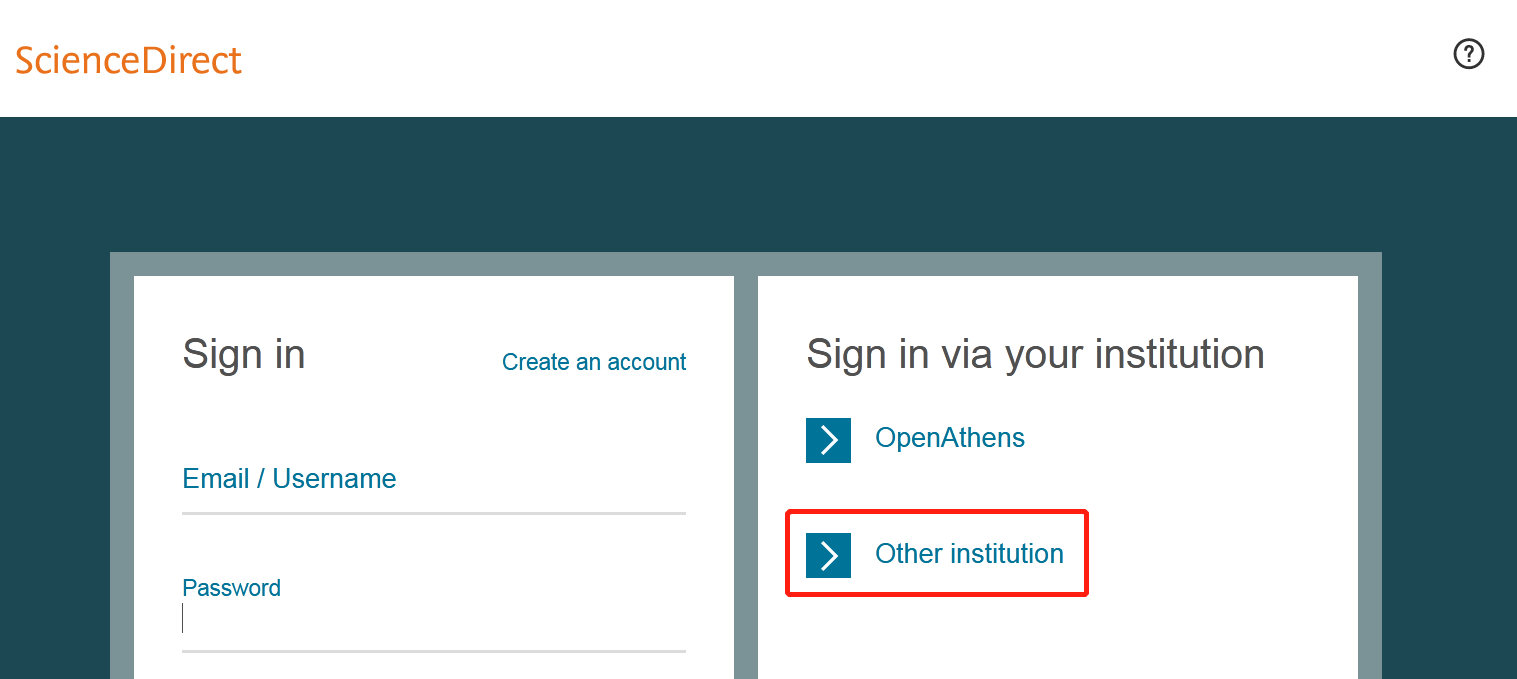Click the arrow icon beside Other institution

tap(828, 555)
